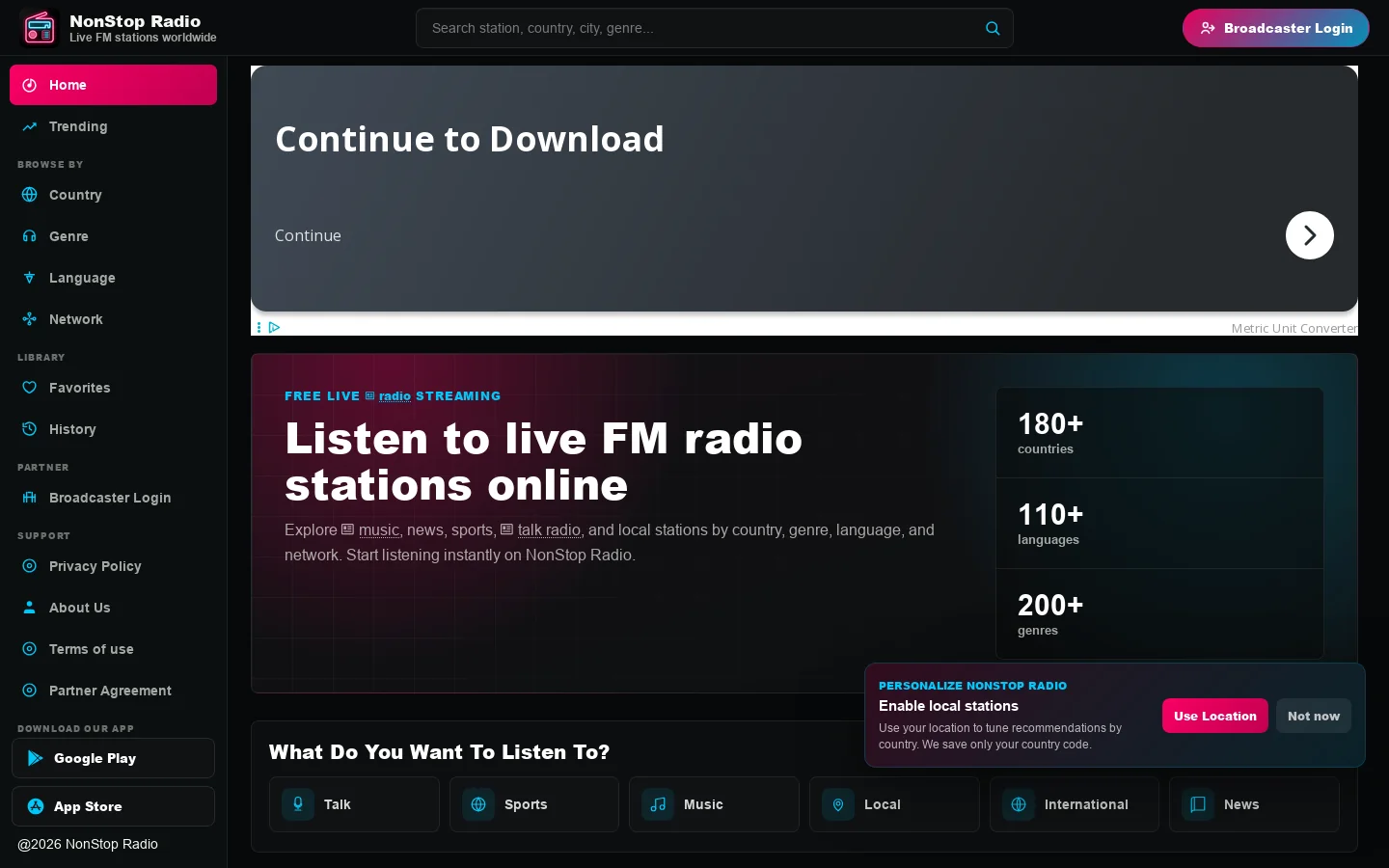Click the Home clock icon in sidebar
The image size is (1389, 868).
click(30, 85)
